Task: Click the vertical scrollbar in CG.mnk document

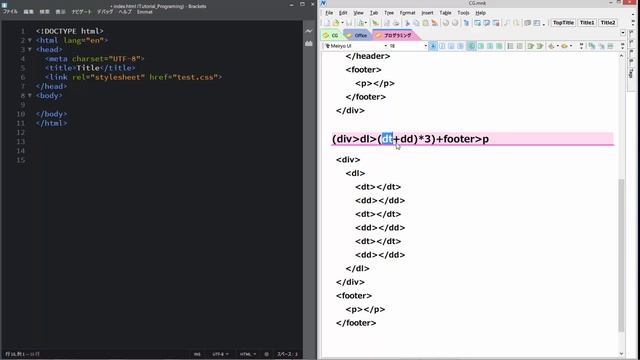Action: click(x=621, y=255)
